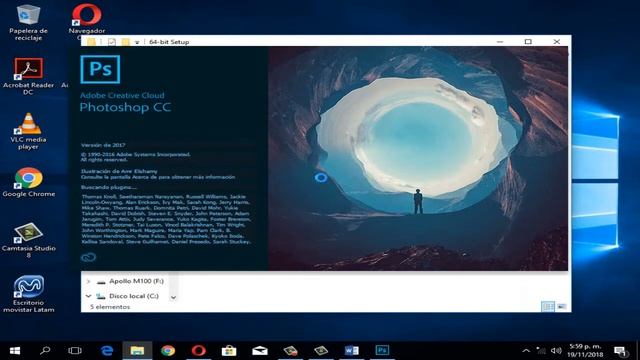Open Microsoft Store from the taskbar
Image resolution: width=640 pixels, height=360 pixels.
[229, 351]
